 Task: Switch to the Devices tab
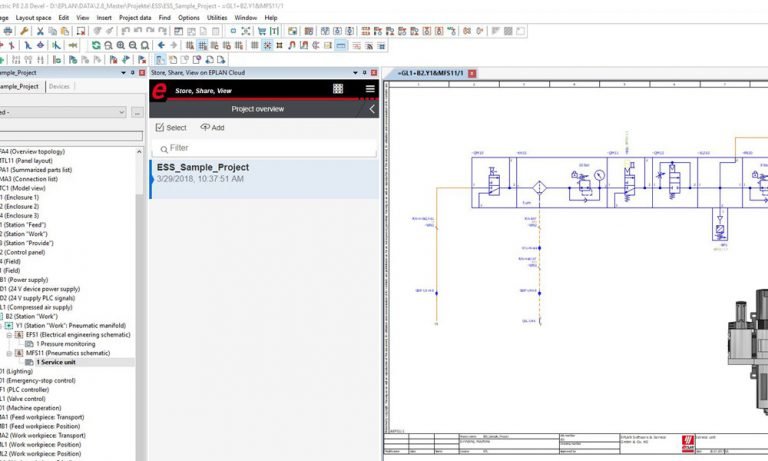[x=59, y=86]
